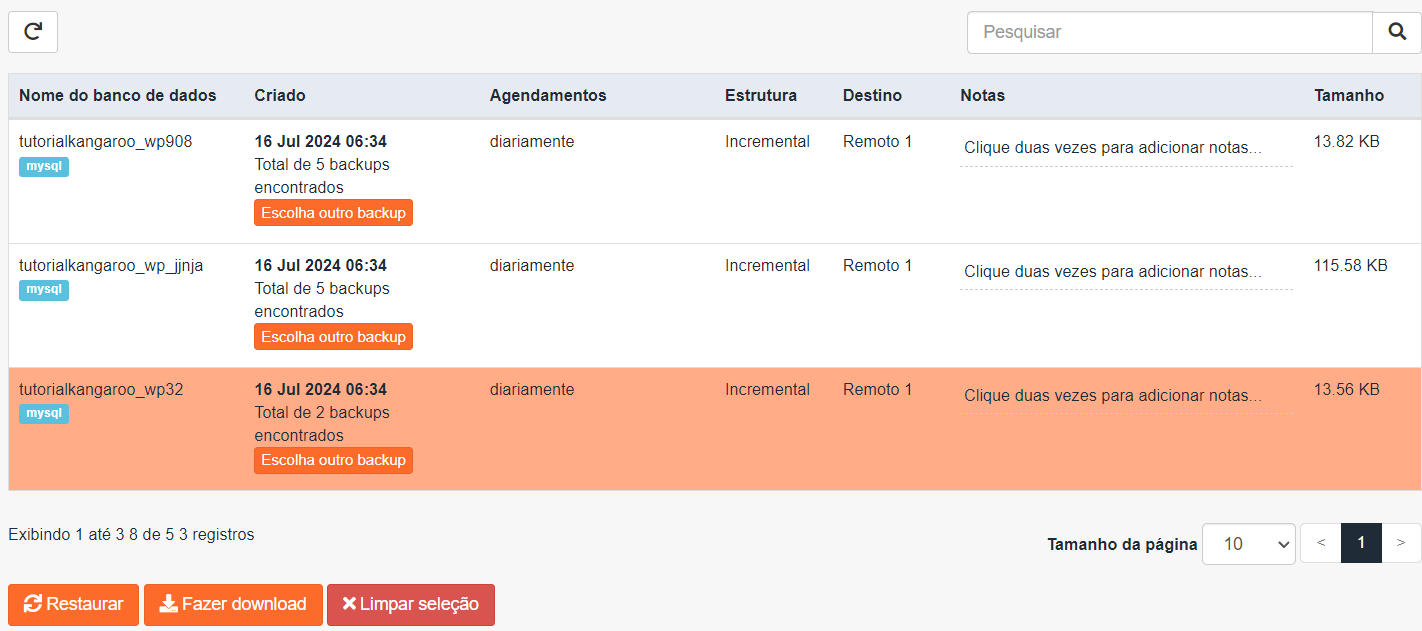The height and width of the screenshot is (631, 1422).
Task: Sort by Criado column header
Action: pos(280,96)
